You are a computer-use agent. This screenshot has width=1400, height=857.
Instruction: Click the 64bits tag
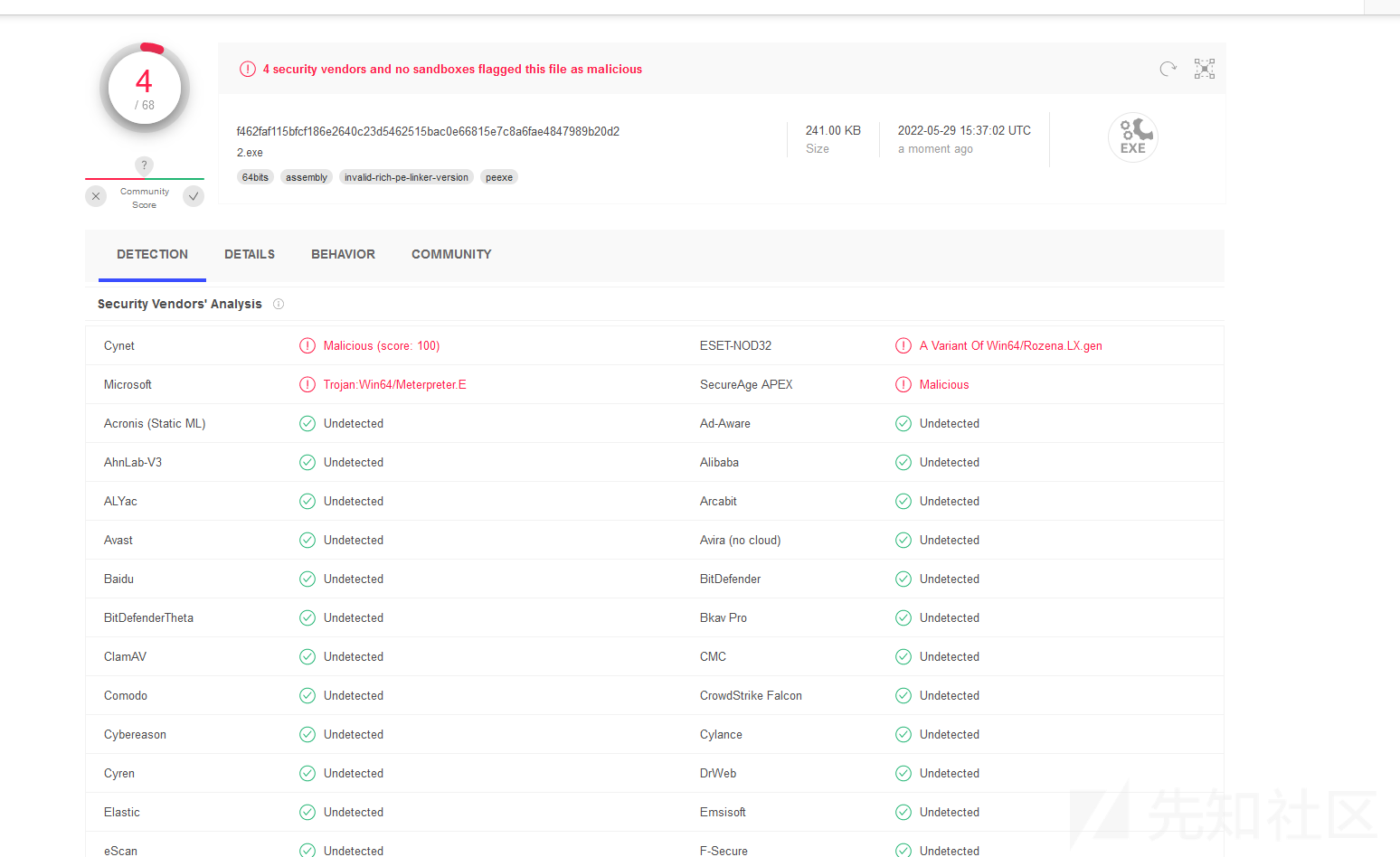(255, 177)
